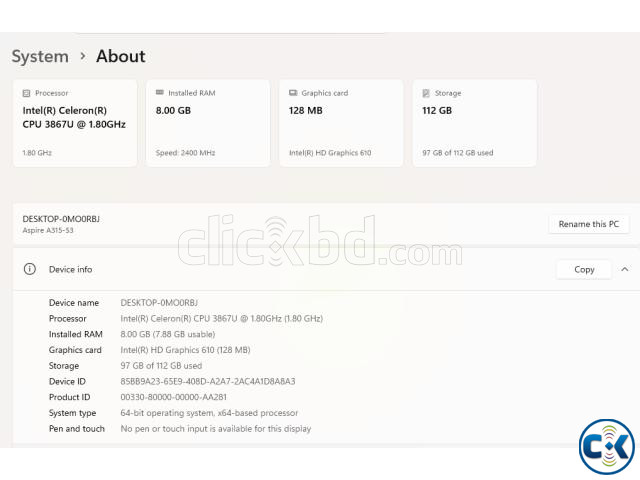Select the 64-bit operating system value
The width and height of the screenshot is (640, 480).
pos(209,413)
